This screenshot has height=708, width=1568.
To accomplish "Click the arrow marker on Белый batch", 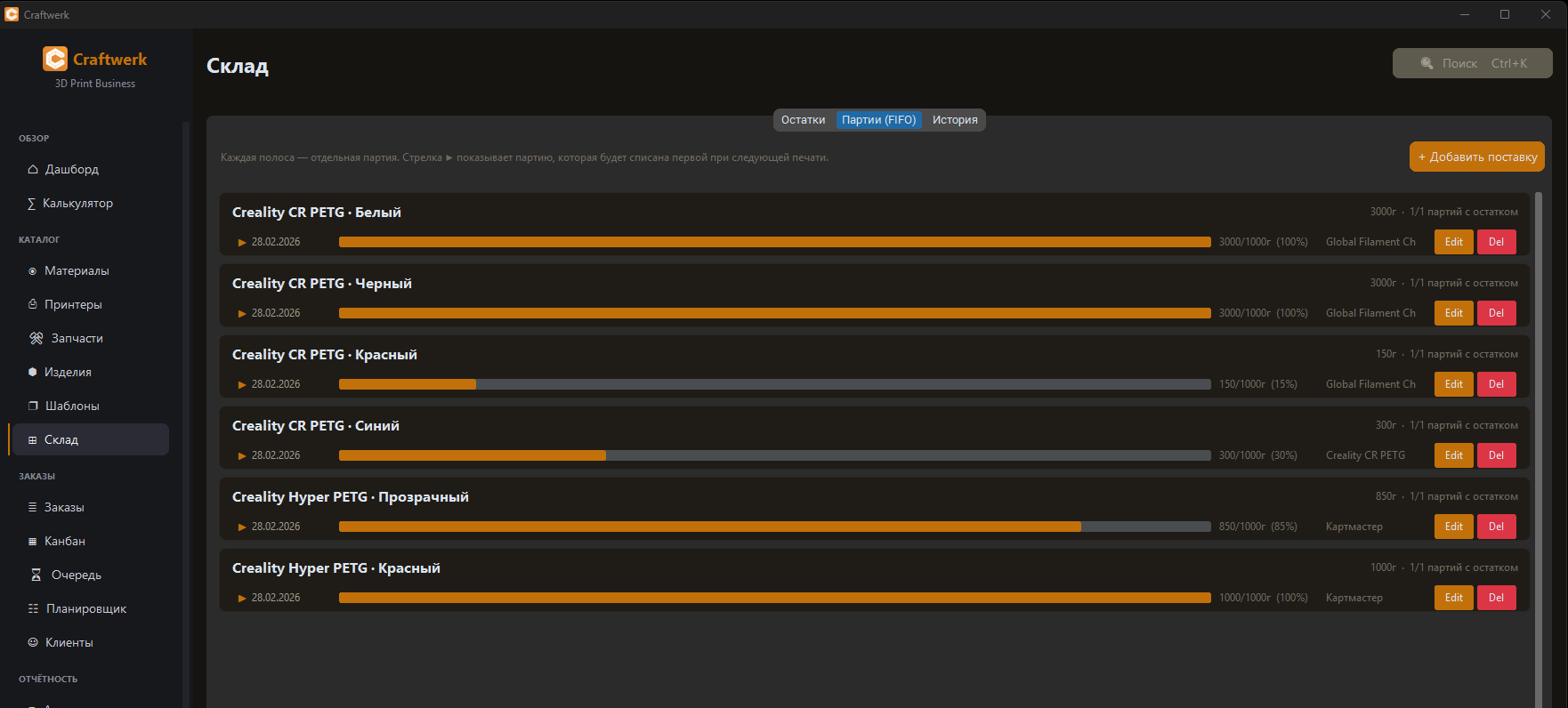I will (x=241, y=242).
